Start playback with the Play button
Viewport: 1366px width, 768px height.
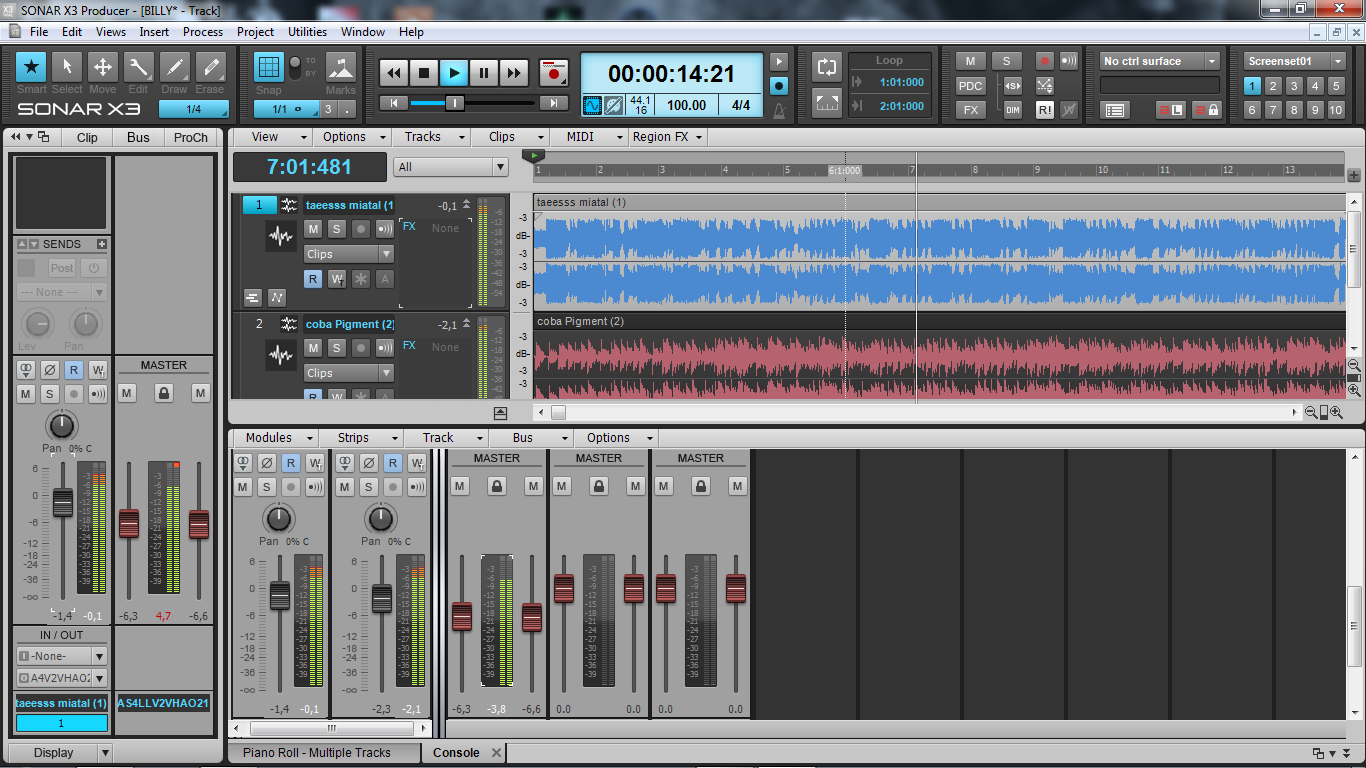click(454, 72)
